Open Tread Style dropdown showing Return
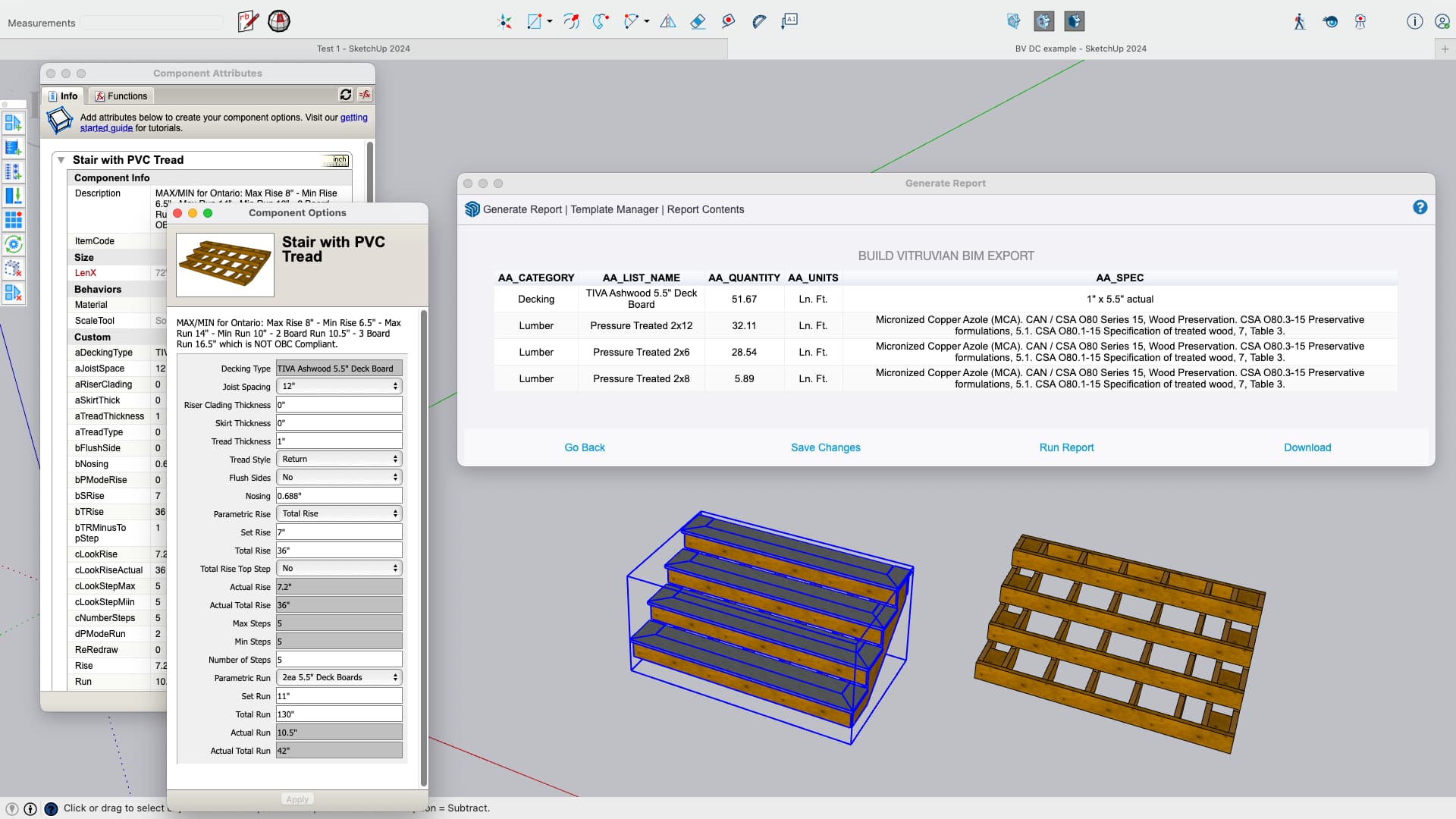 (339, 459)
